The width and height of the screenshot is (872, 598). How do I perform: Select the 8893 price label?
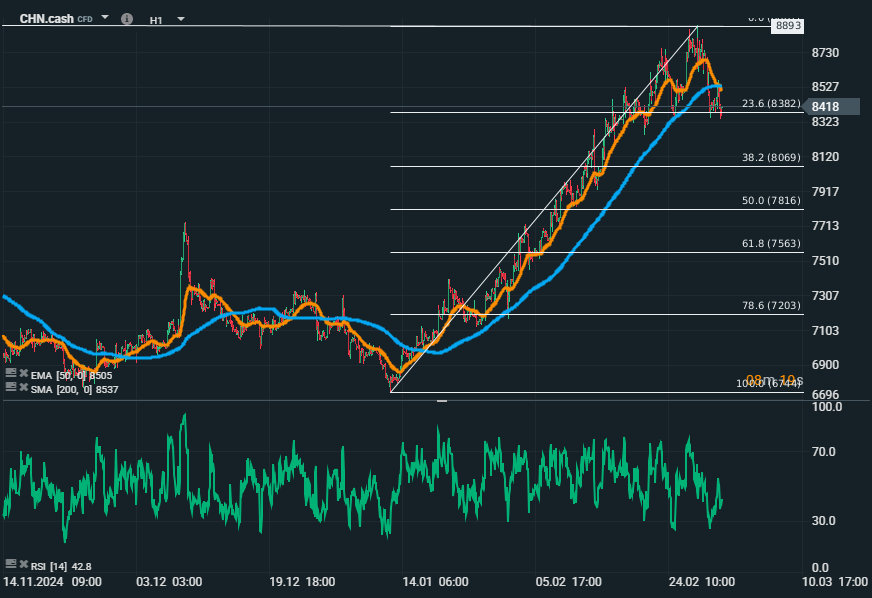(787, 26)
